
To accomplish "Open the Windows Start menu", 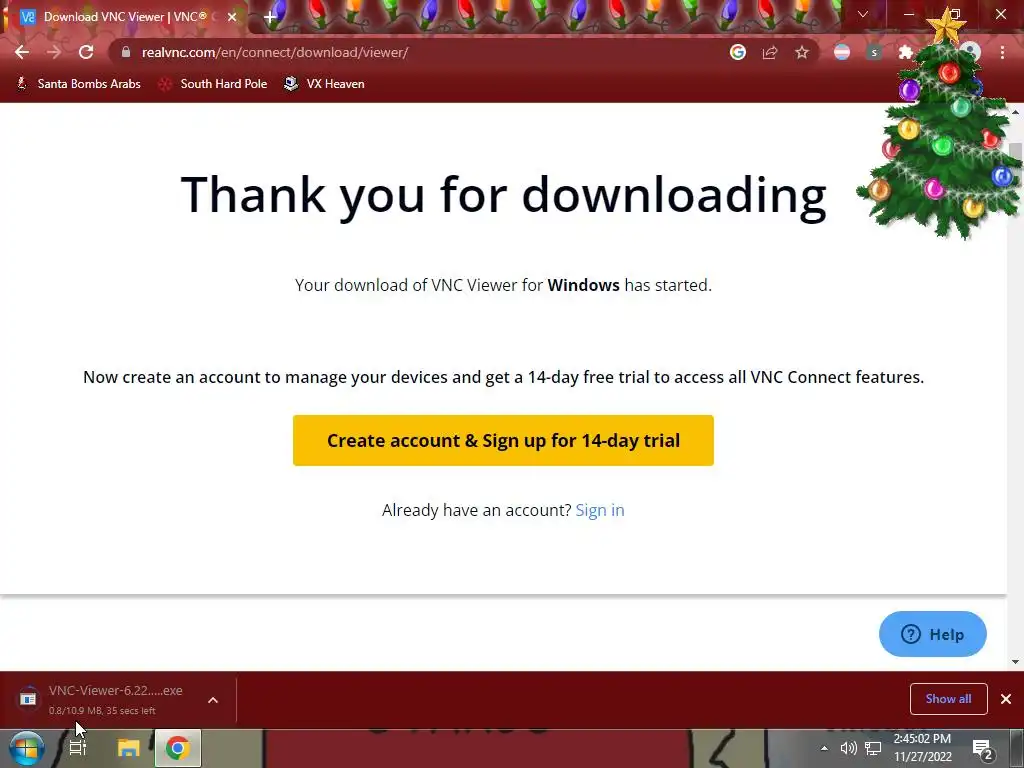I will point(26,748).
